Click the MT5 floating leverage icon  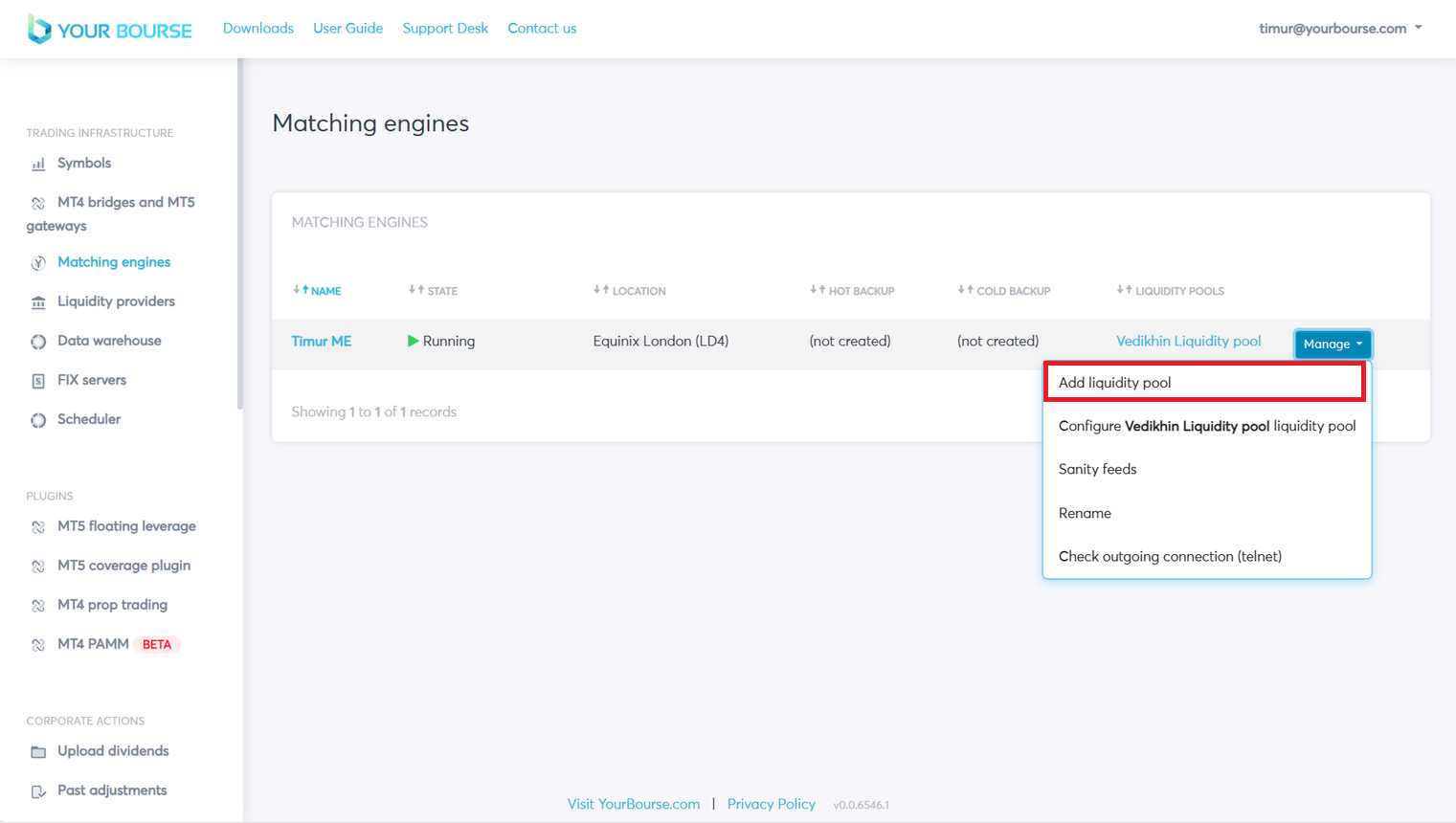coord(38,527)
